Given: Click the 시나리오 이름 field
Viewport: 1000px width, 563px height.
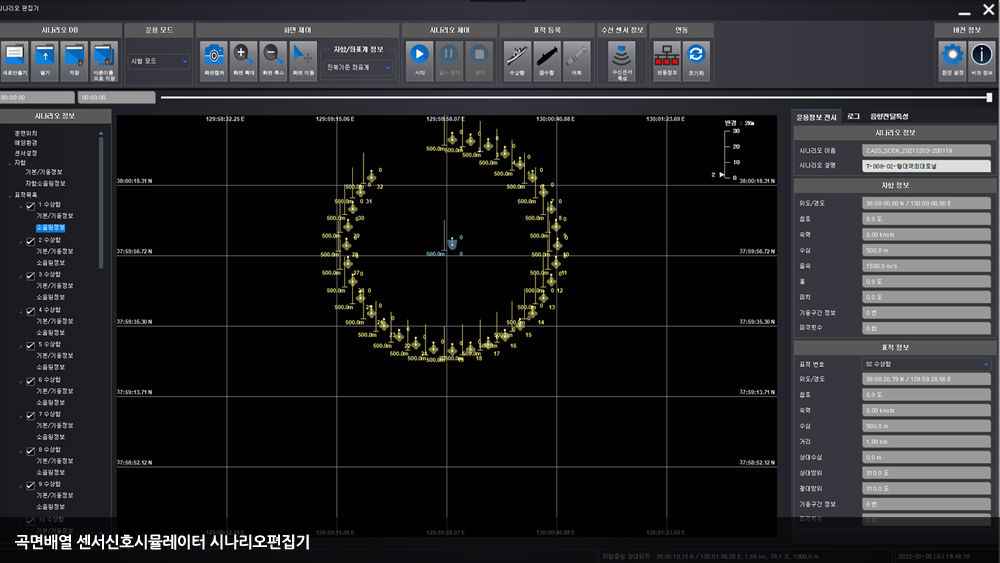Looking at the screenshot, I should click(x=926, y=150).
